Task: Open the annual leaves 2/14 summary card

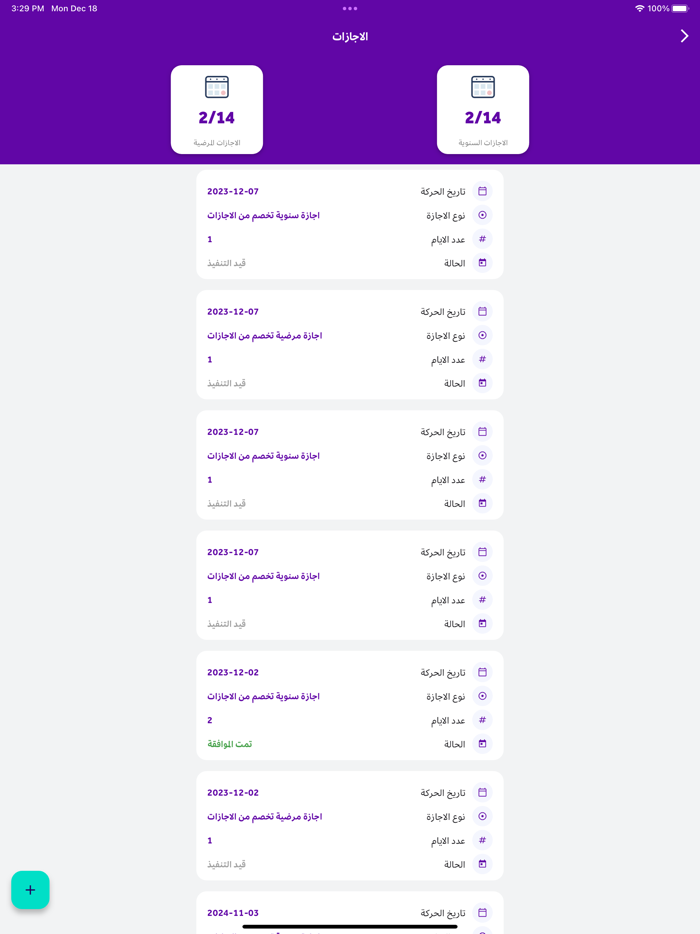Action: tap(483, 109)
